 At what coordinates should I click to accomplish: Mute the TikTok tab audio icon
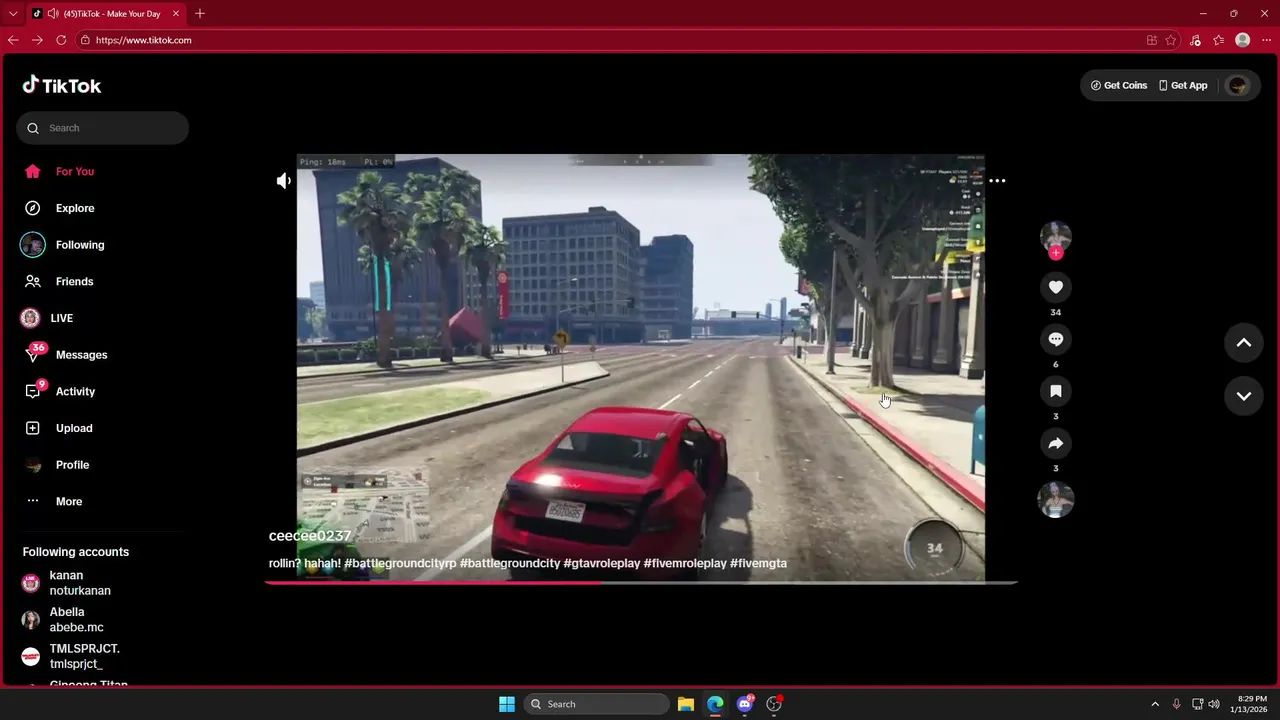tap(51, 13)
